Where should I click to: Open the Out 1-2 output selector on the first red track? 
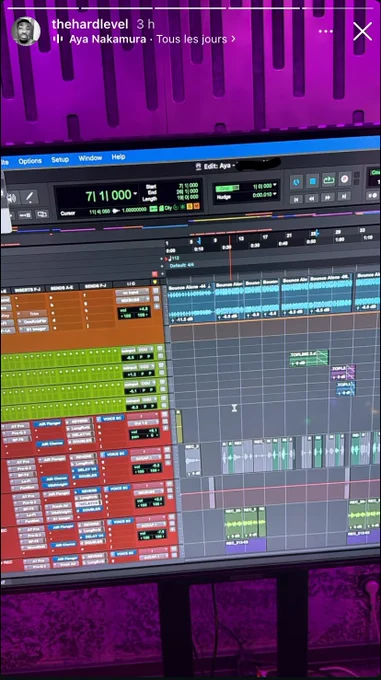click(x=143, y=423)
